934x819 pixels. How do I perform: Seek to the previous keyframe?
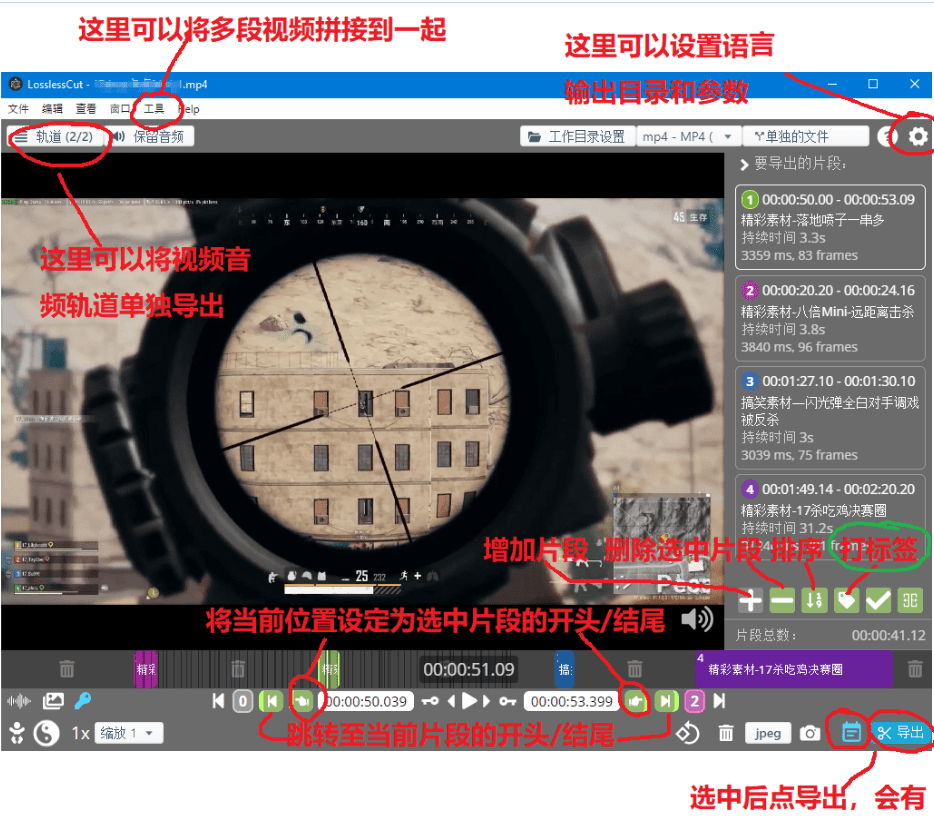(x=430, y=701)
